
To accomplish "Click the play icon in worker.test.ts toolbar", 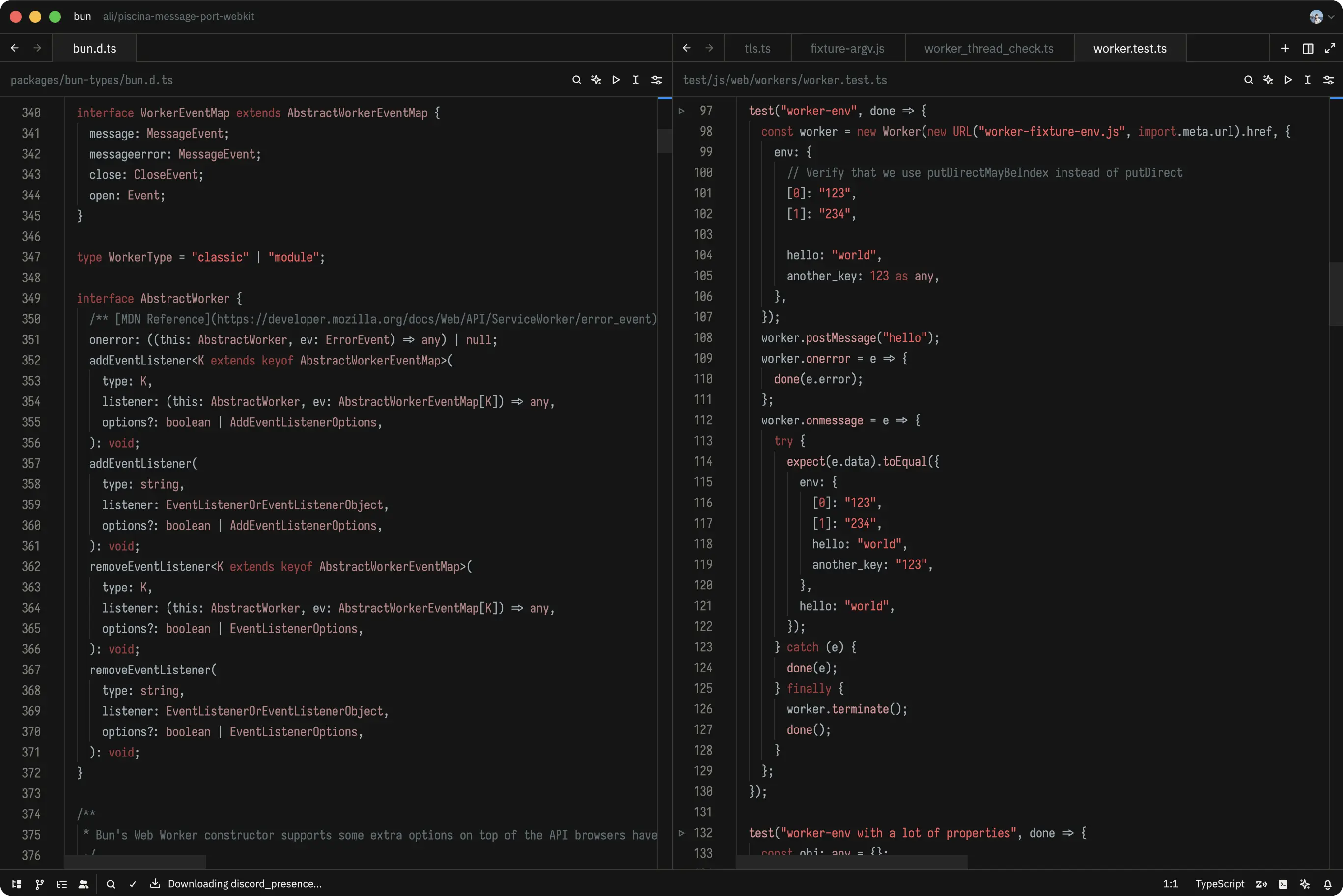I will click(x=1287, y=80).
